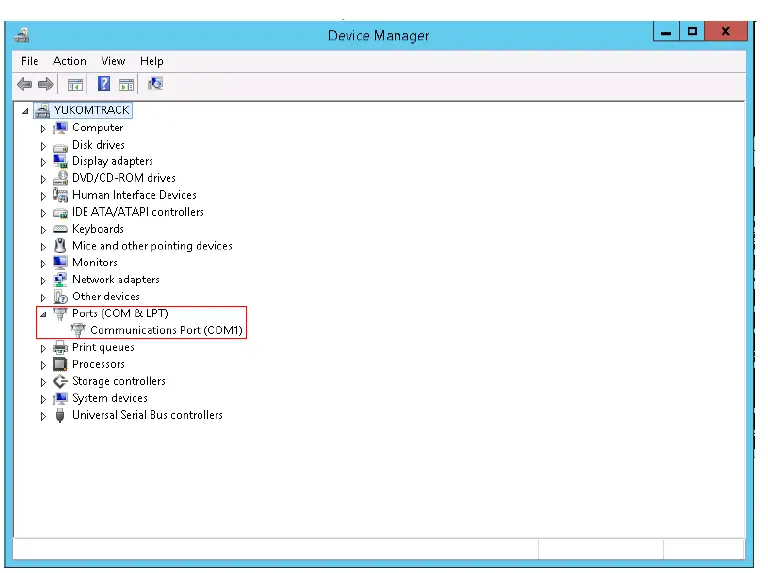
Task: Click the YUKOMTRACK computer icon
Action: [x=43, y=111]
